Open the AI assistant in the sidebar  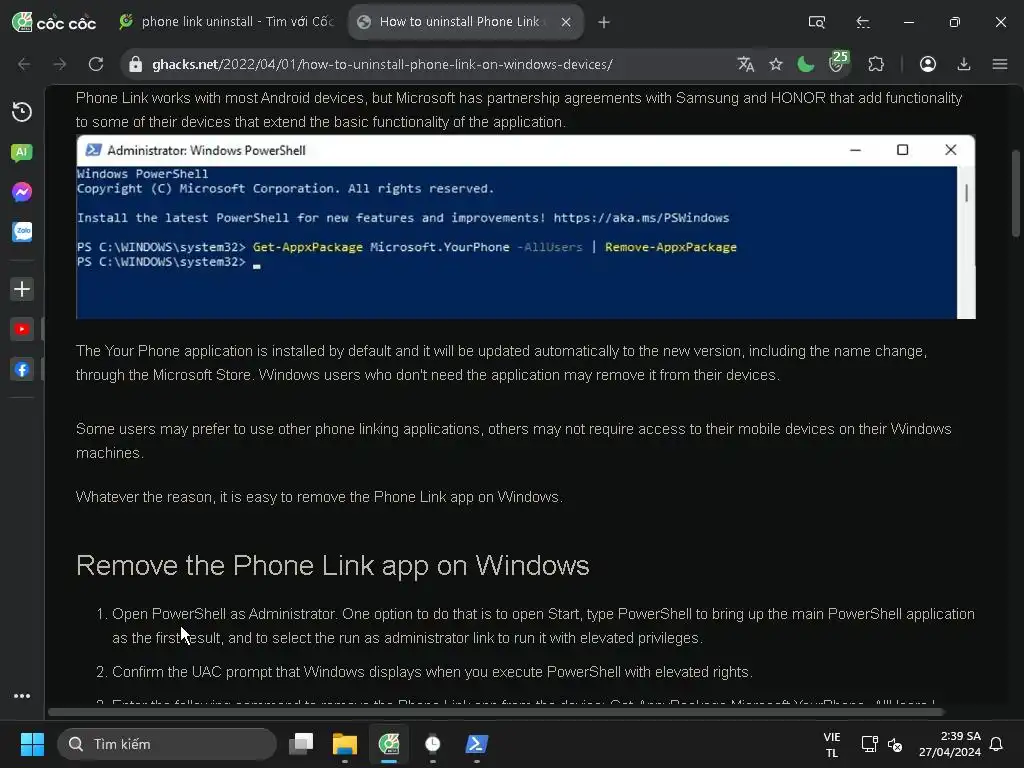[22, 152]
